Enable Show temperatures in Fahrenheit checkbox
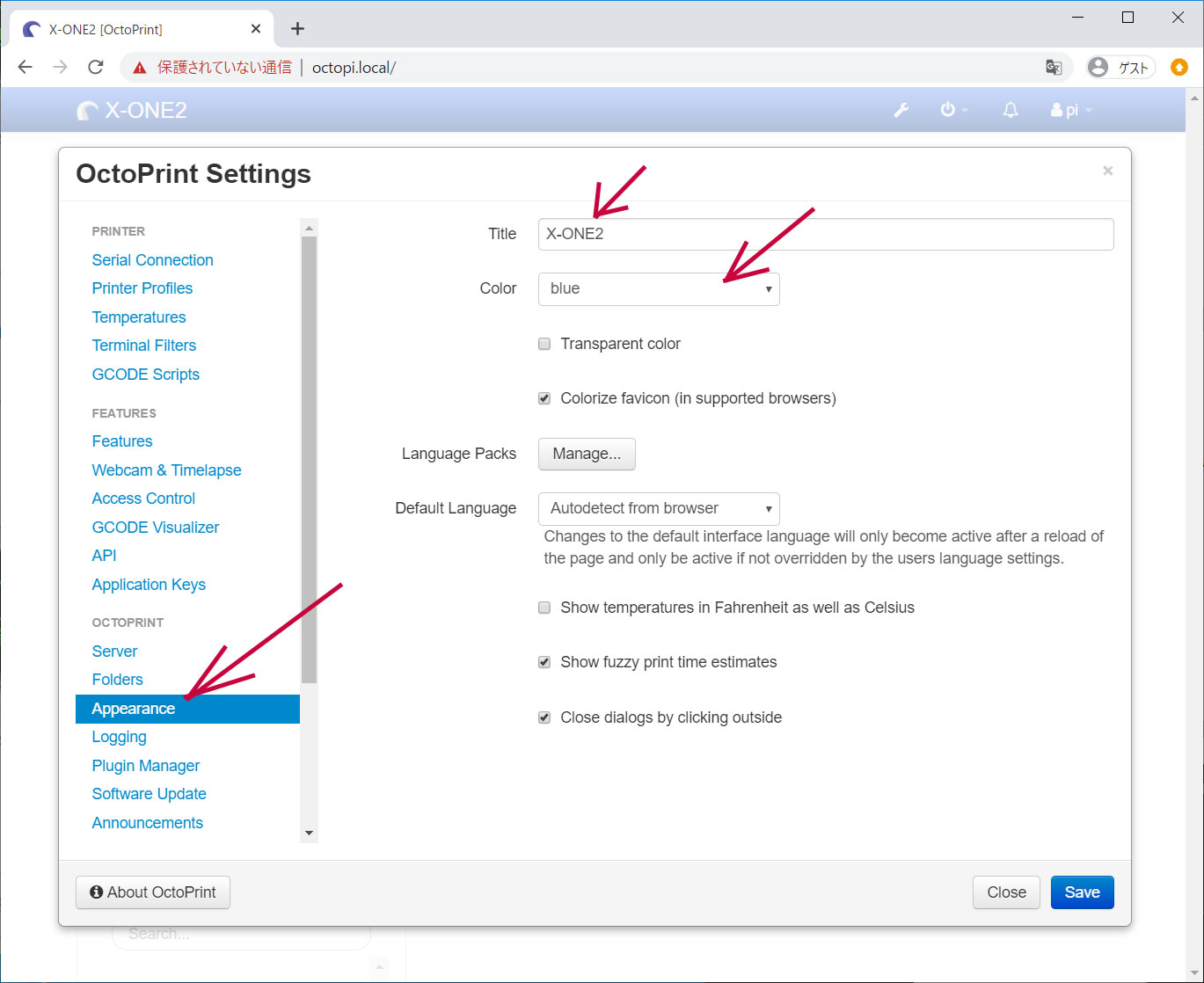The width and height of the screenshot is (1204, 983). pos(544,608)
